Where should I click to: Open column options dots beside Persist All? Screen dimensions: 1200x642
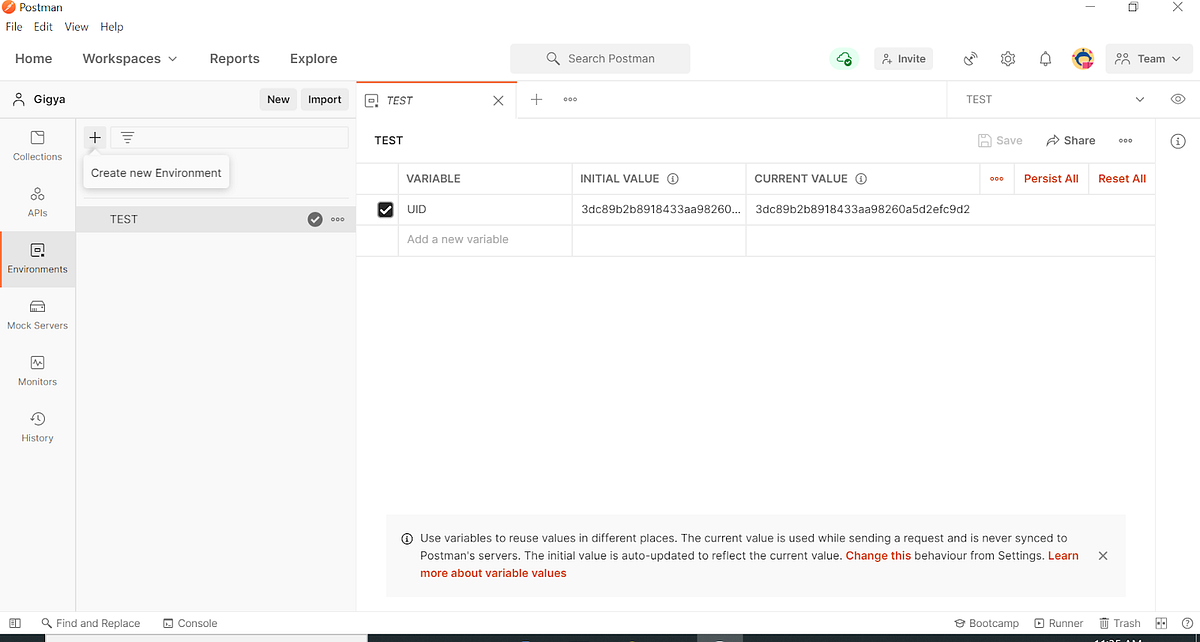997,179
